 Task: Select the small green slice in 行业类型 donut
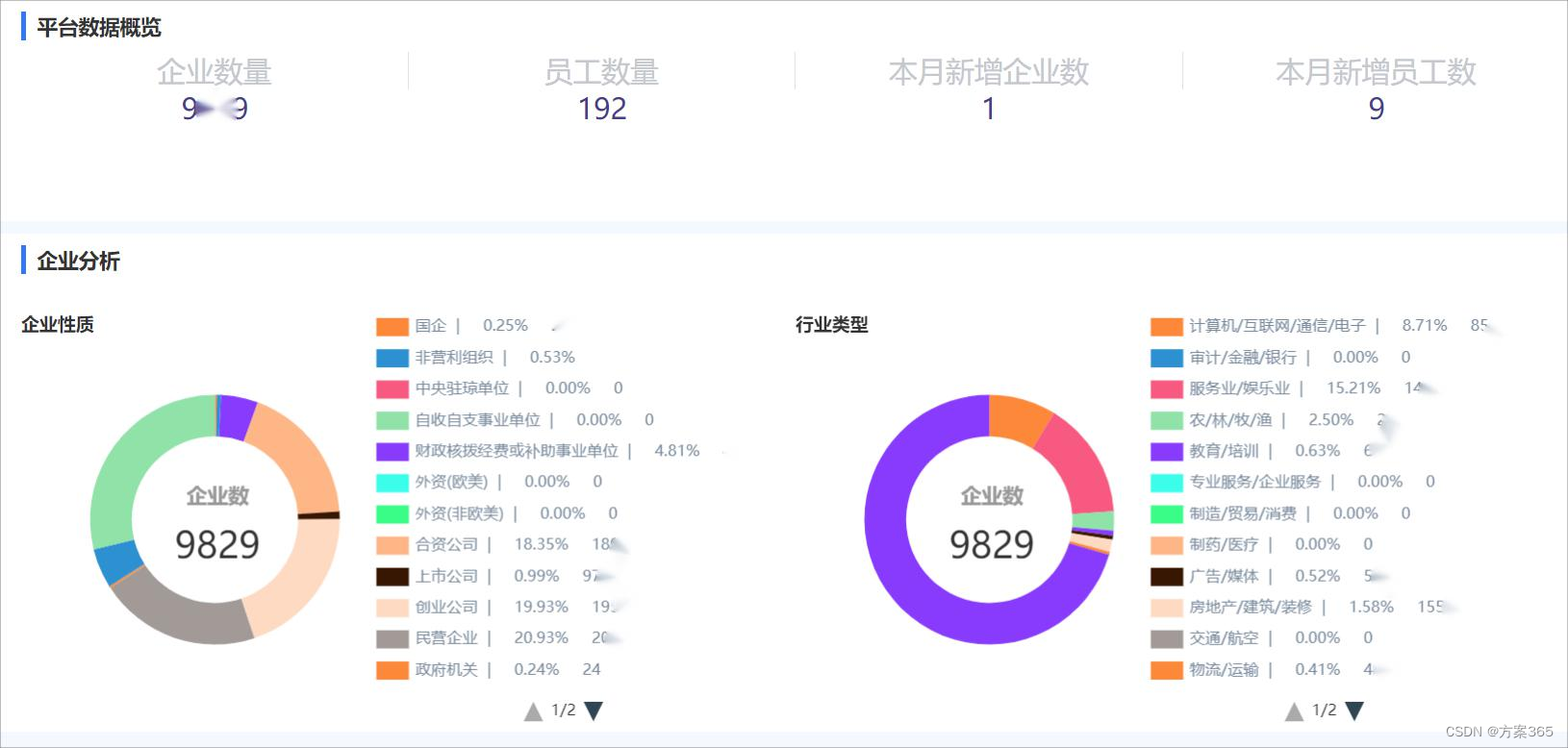[x=1093, y=522]
